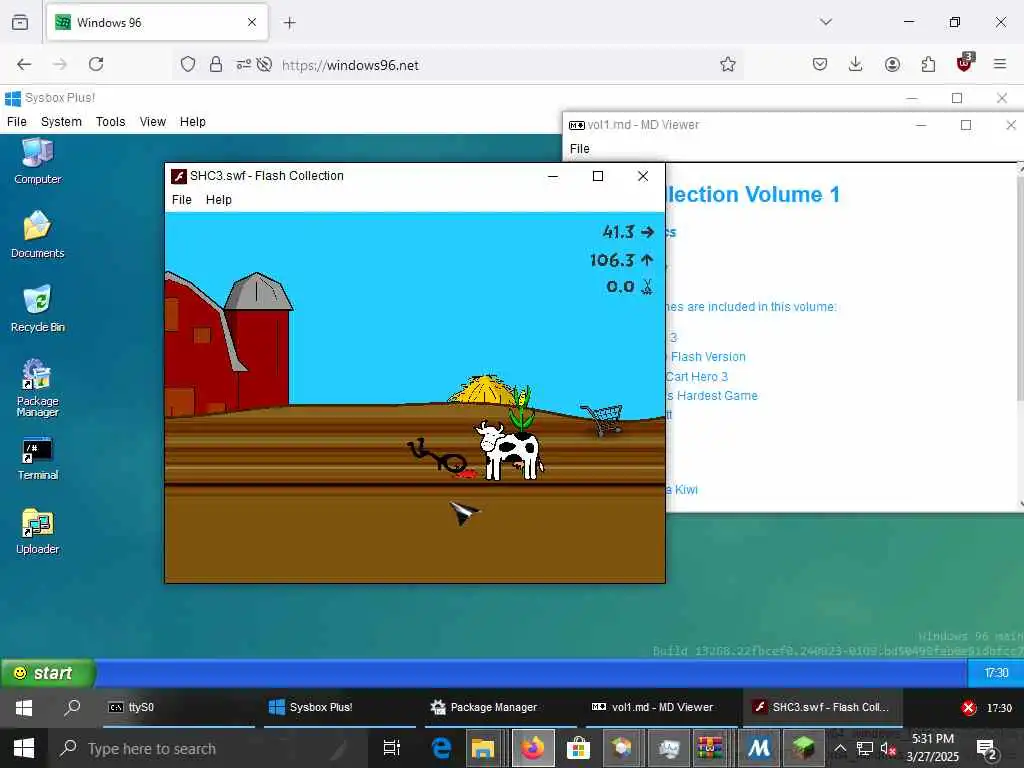Open the host Windows Start menu
The image size is (1024, 768).
click(x=24, y=748)
